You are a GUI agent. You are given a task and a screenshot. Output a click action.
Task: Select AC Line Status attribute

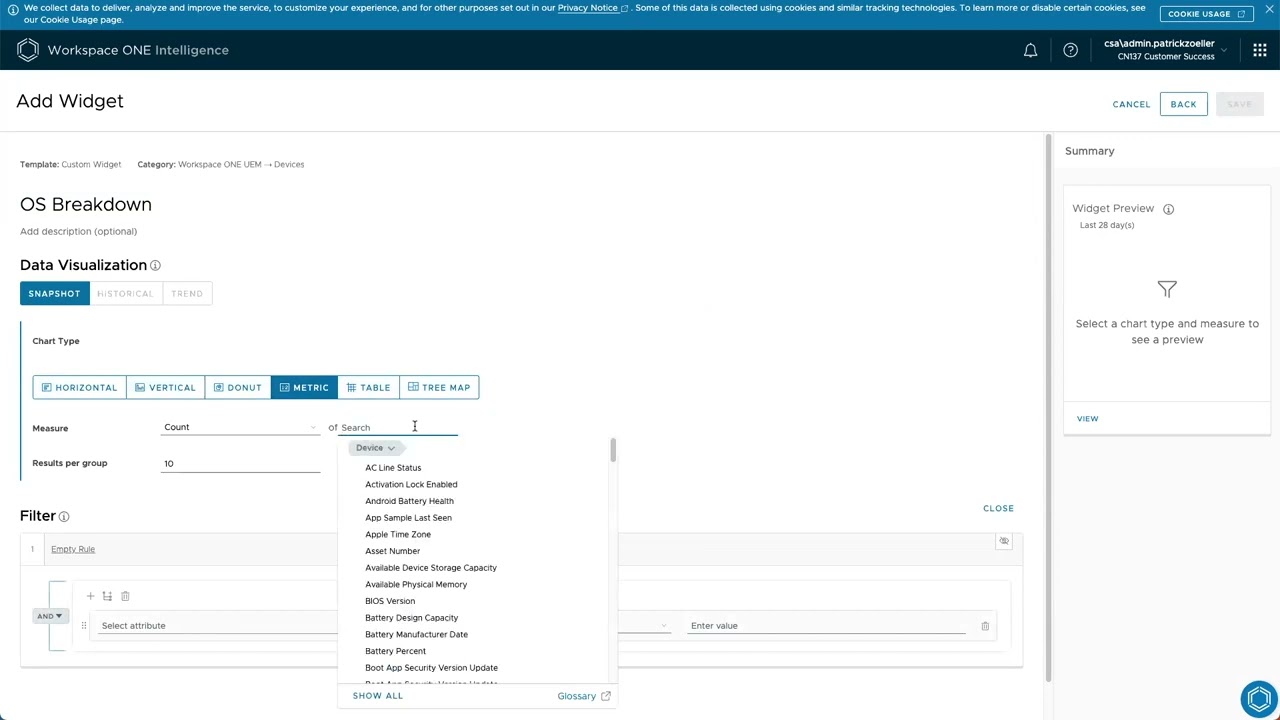393,468
